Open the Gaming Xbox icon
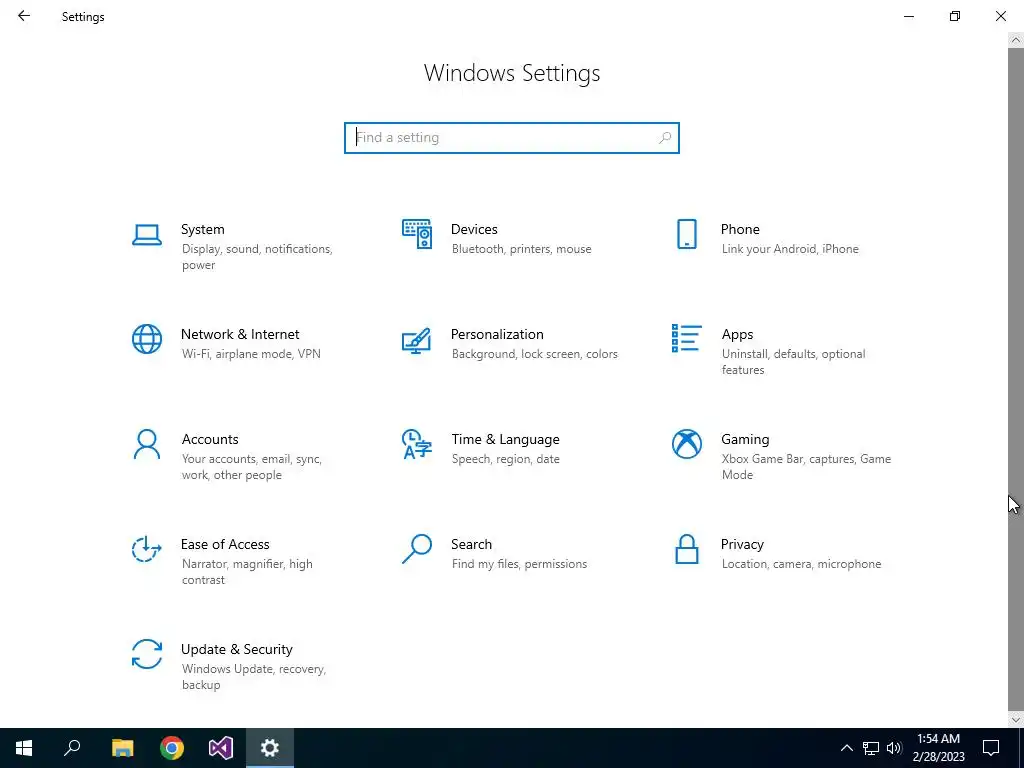 [686, 444]
